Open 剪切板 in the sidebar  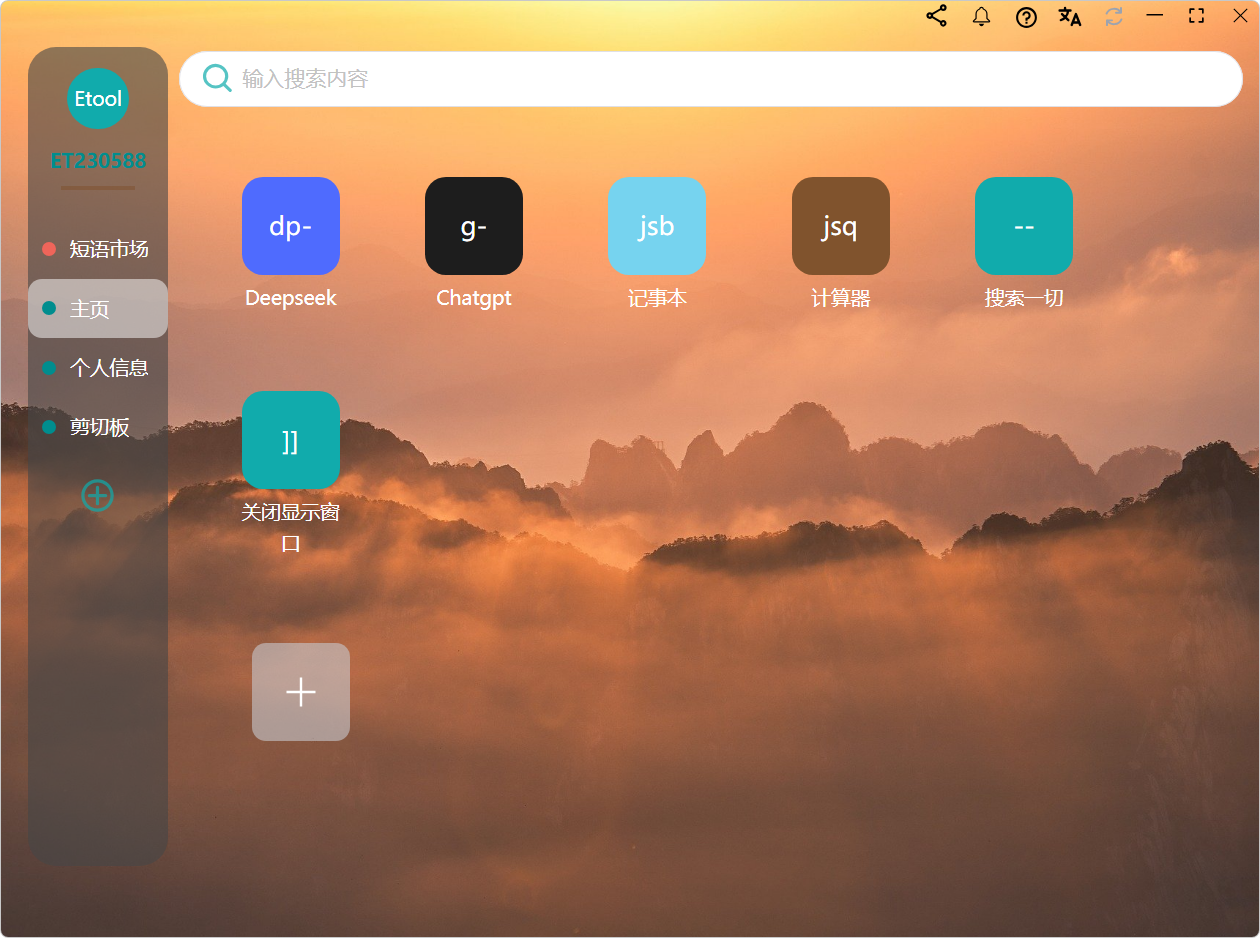point(98,427)
